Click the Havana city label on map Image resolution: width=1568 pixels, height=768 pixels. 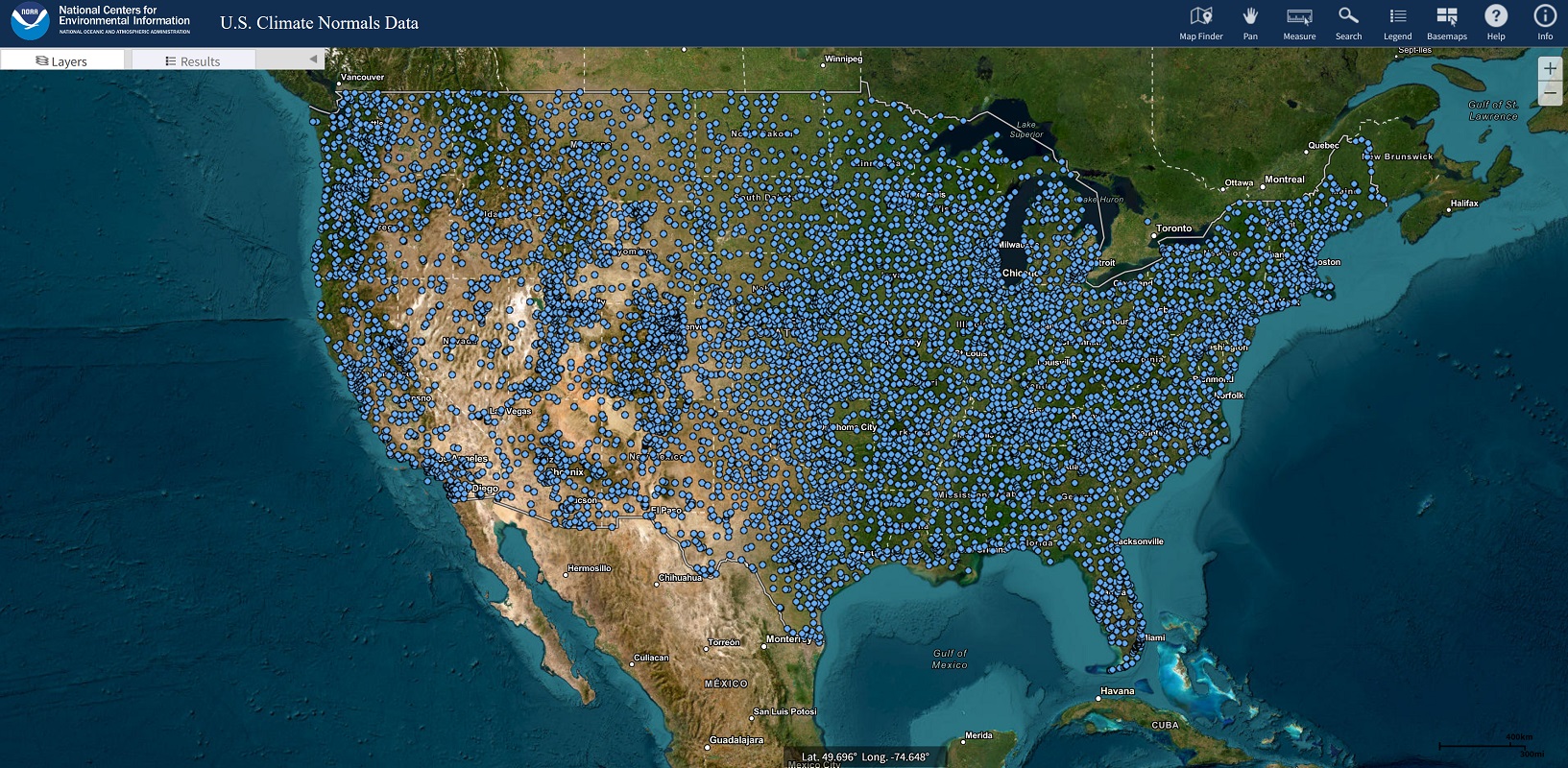pos(1117,691)
